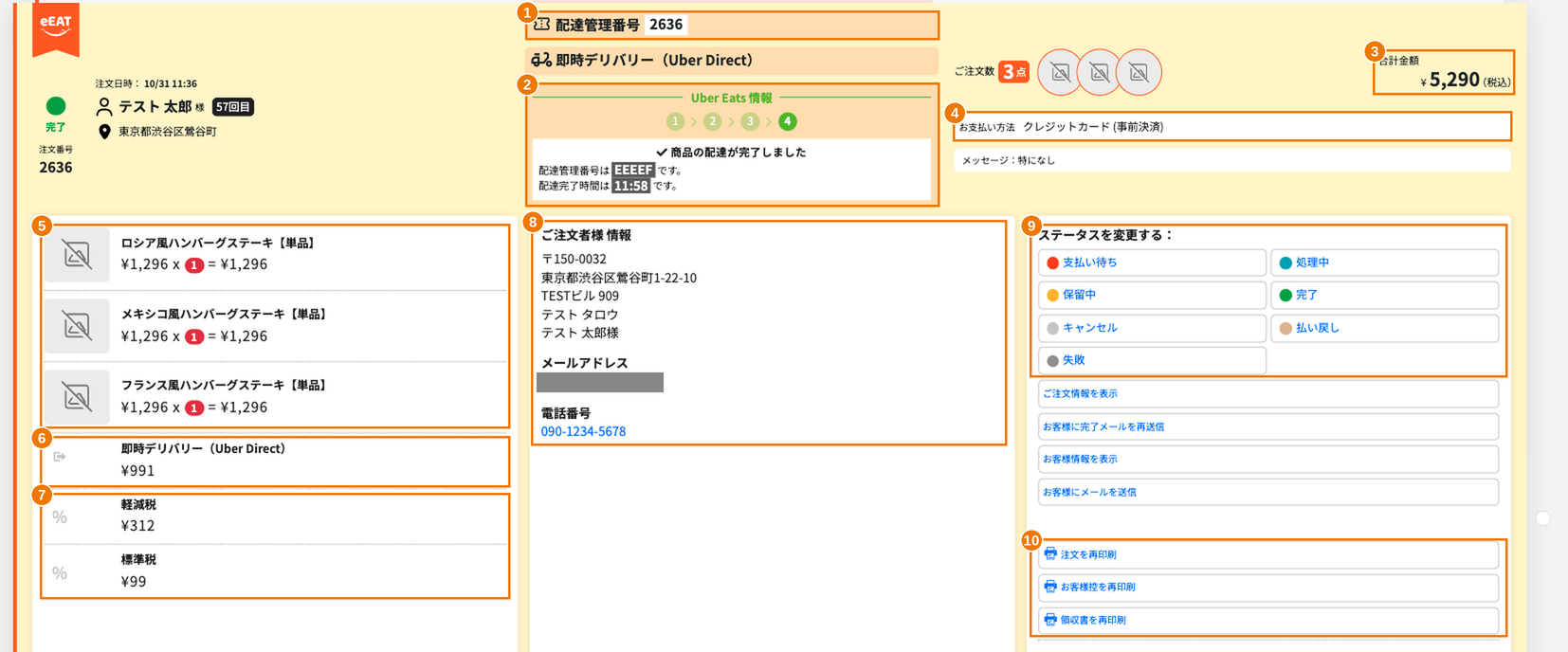Click the printer icon on お客様控を再印刷
1568x652 pixels.
click(x=1050, y=587)
